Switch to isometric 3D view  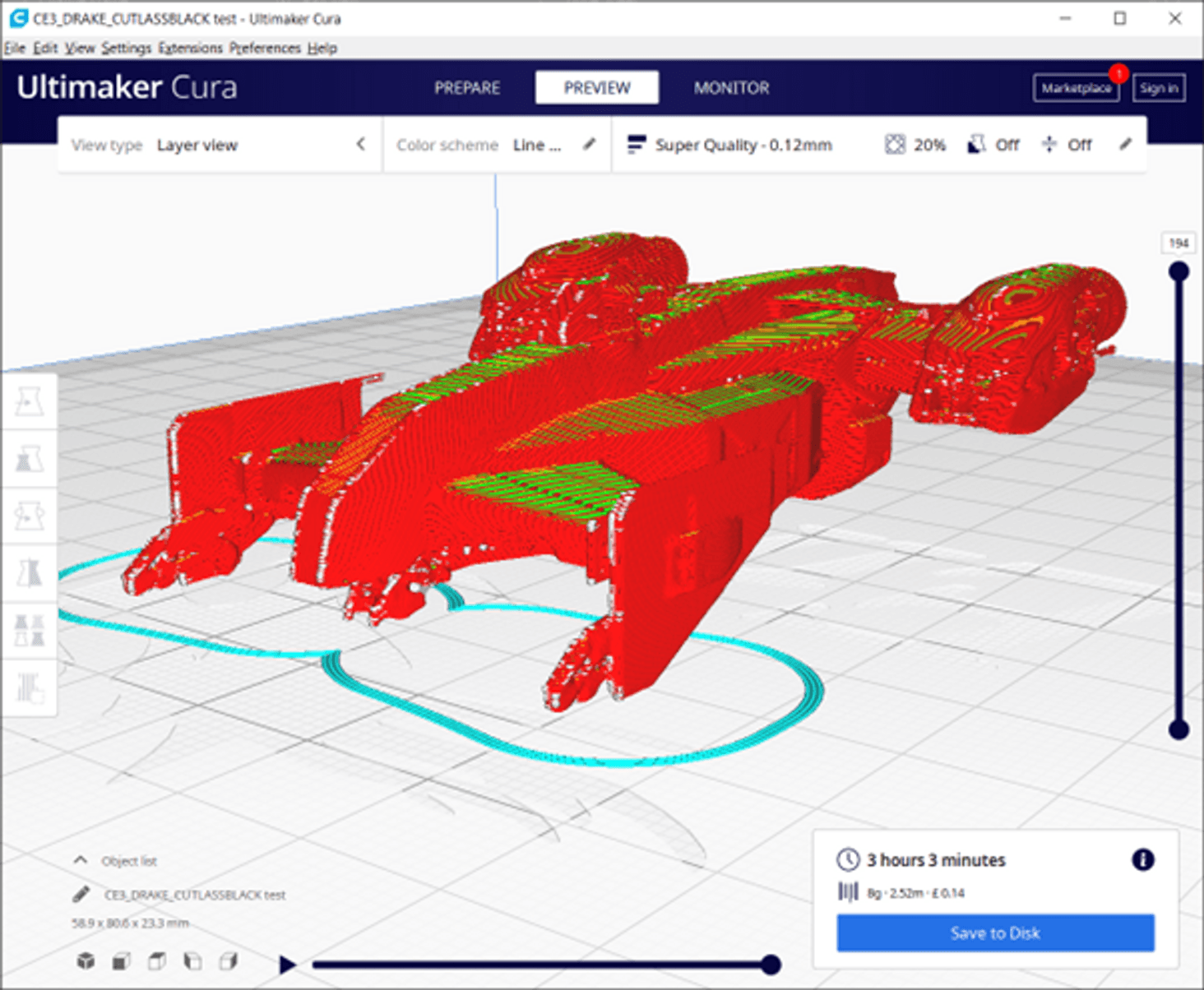(x=86, y=960)
